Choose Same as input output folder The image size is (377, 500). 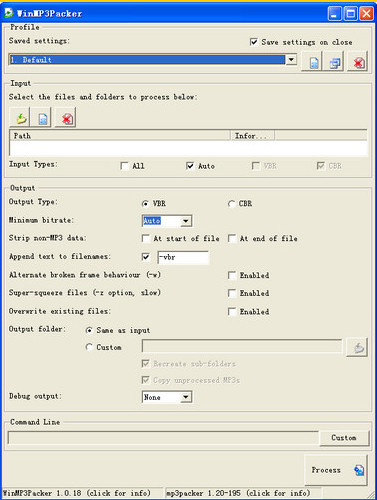click(89, 330)
